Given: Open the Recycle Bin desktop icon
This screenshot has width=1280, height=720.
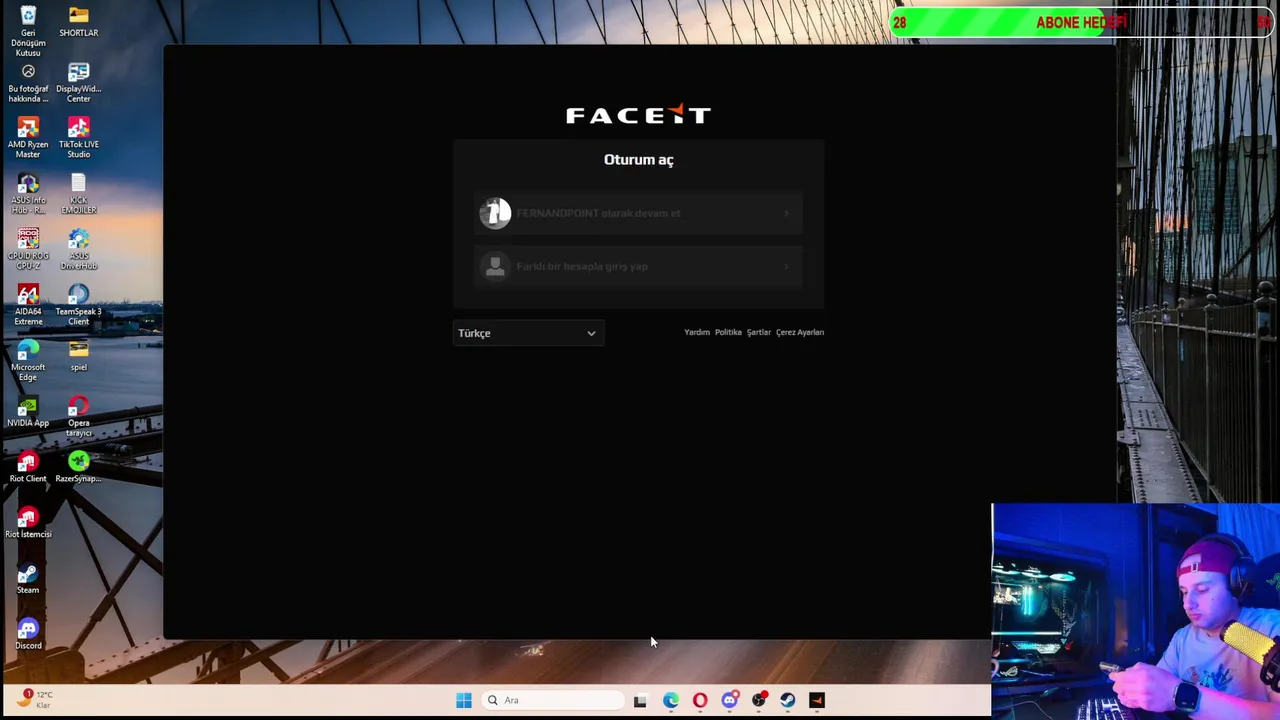Looking at the screenshot, I should tap(28, 31).
